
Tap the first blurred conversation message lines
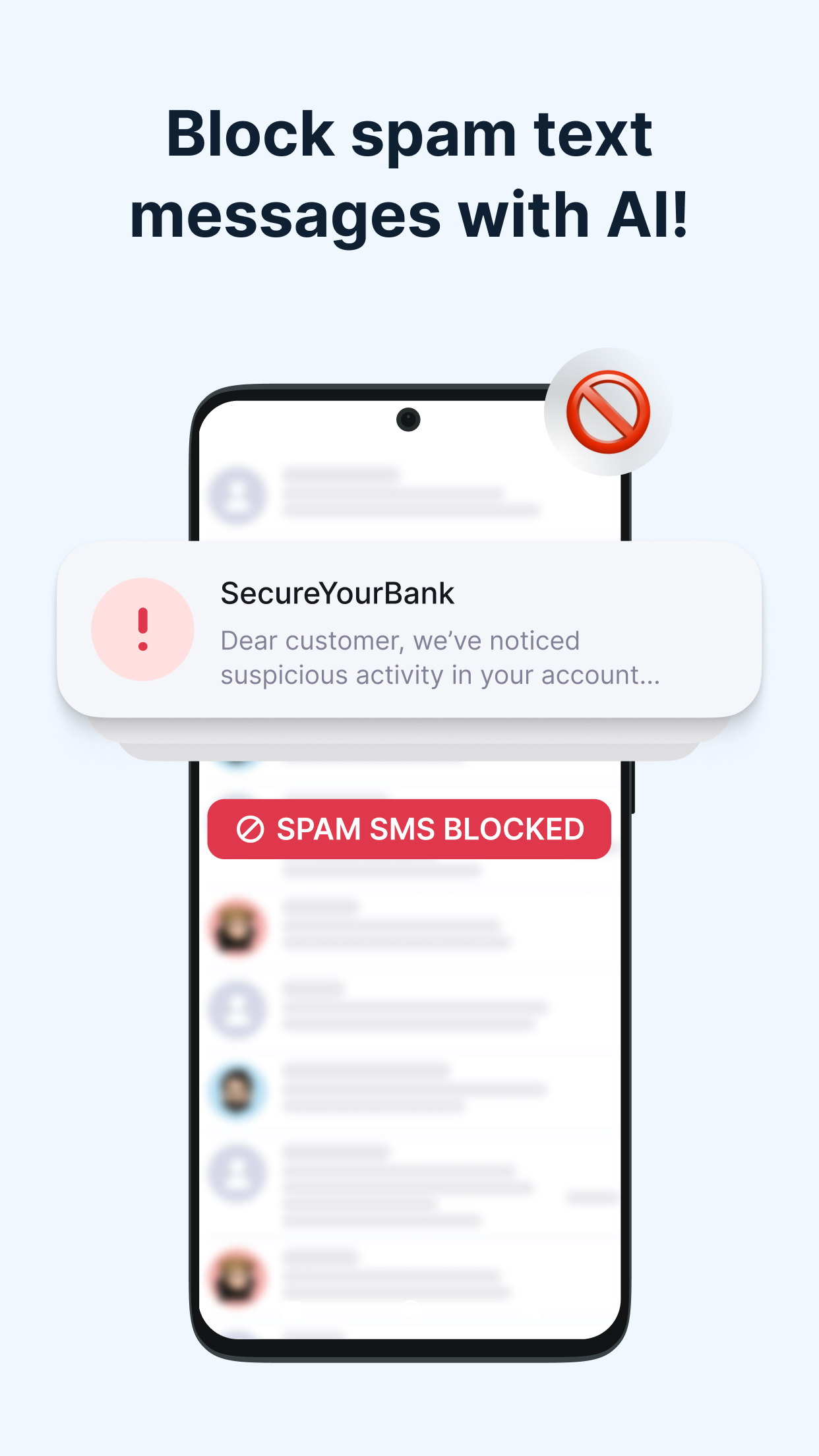click(411, 492)
